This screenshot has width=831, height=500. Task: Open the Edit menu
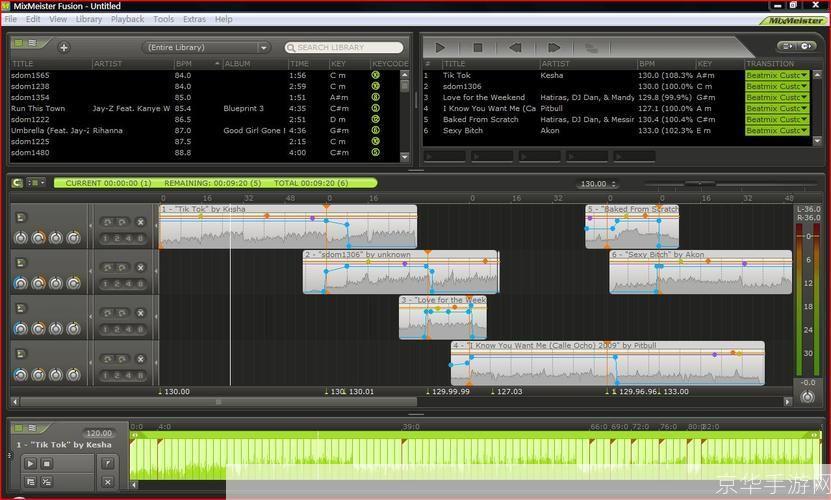(33, 19)
